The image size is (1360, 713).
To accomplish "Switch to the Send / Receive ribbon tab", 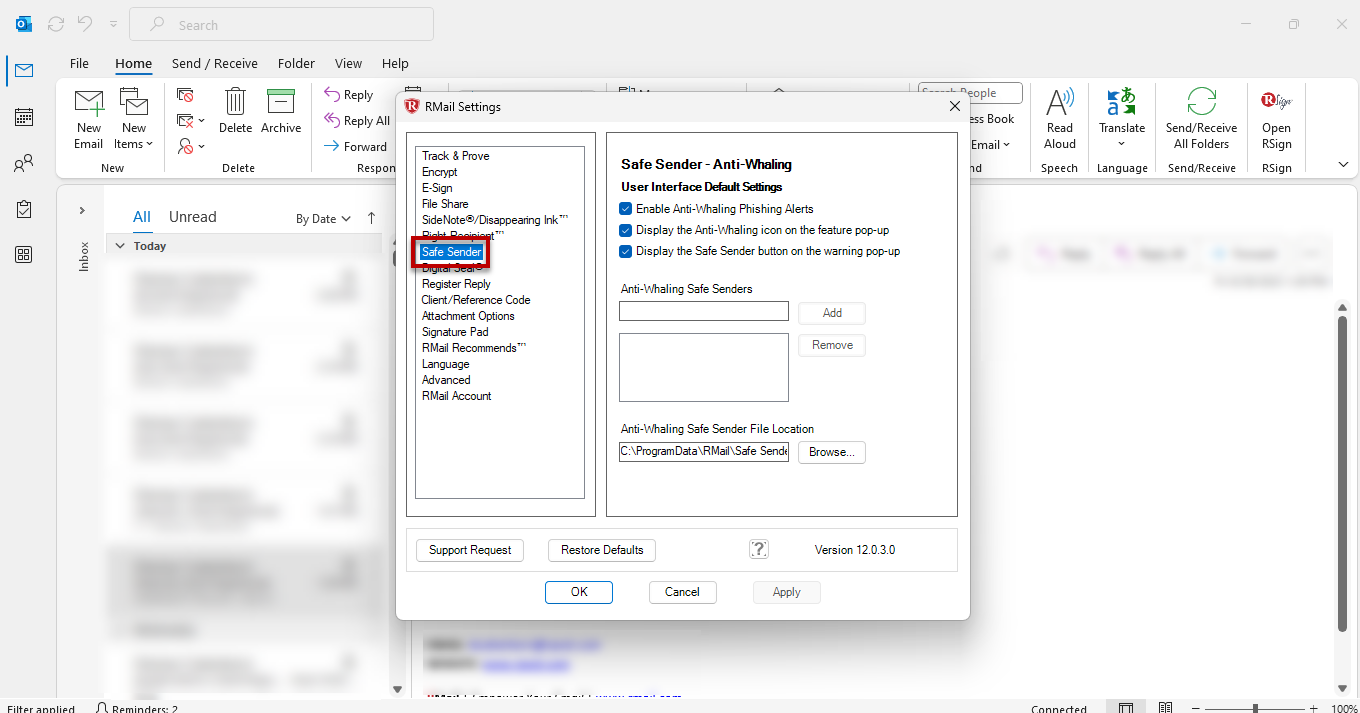I will (x=215, y=63).
